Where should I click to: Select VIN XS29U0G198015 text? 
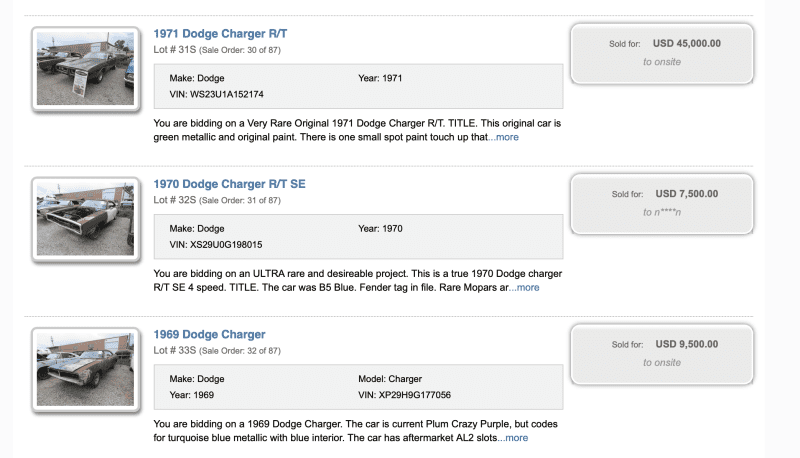coord(216,245)
